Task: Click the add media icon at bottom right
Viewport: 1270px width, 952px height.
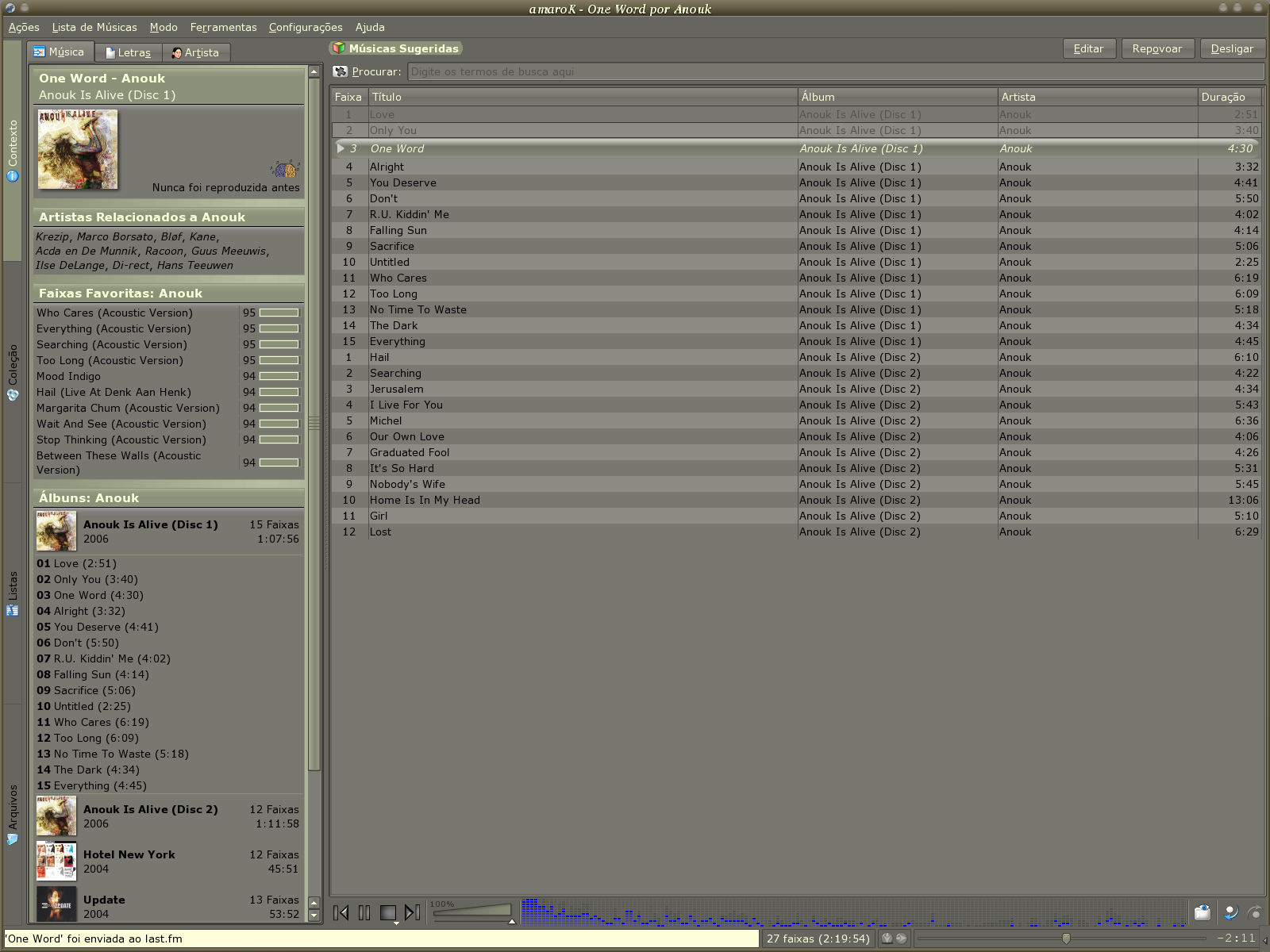Action: pyautogui.click(x=1203, y=912)
